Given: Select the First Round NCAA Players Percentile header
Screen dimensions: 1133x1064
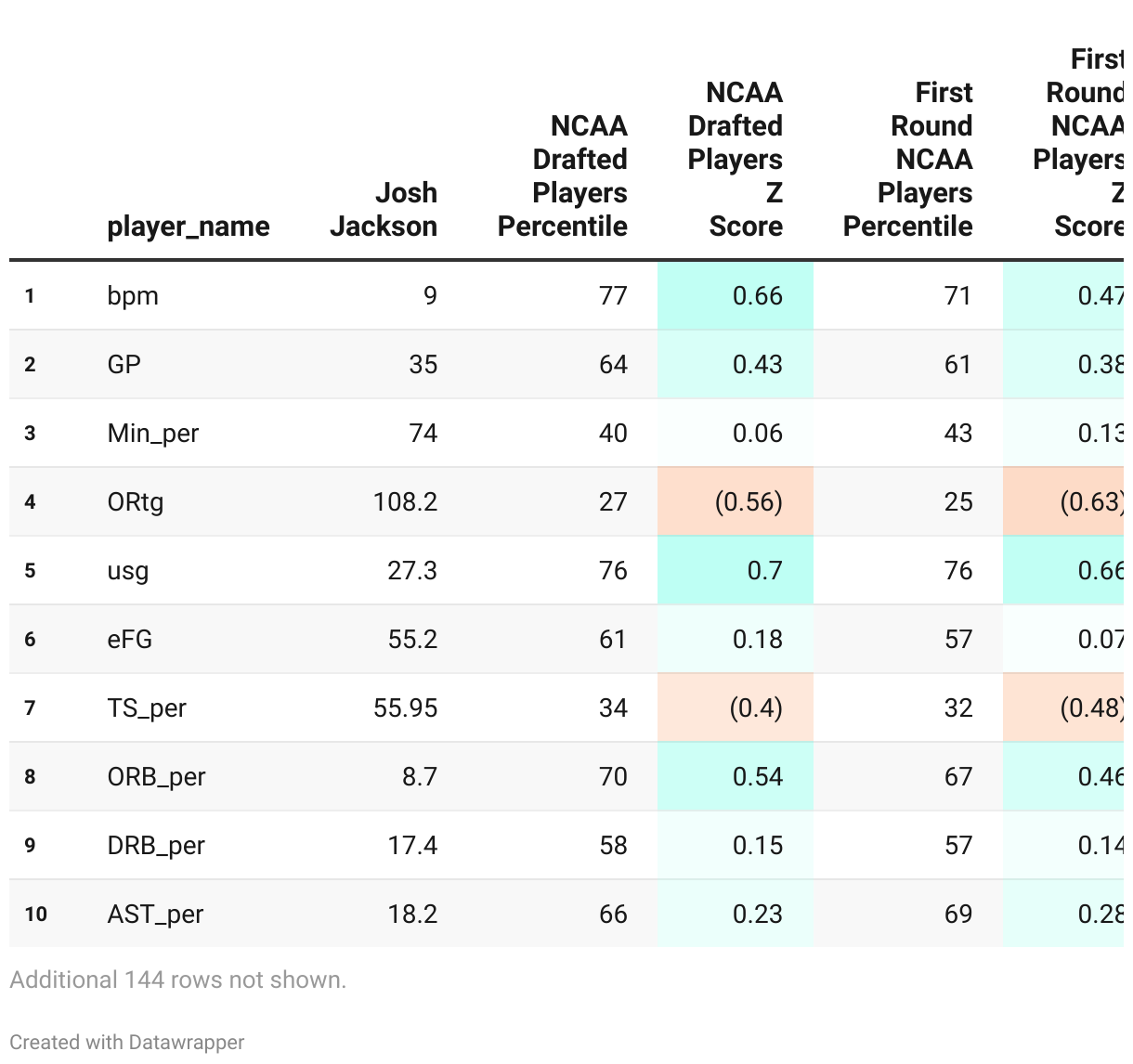Looking at the screenshot, I should tap(908, 160).
